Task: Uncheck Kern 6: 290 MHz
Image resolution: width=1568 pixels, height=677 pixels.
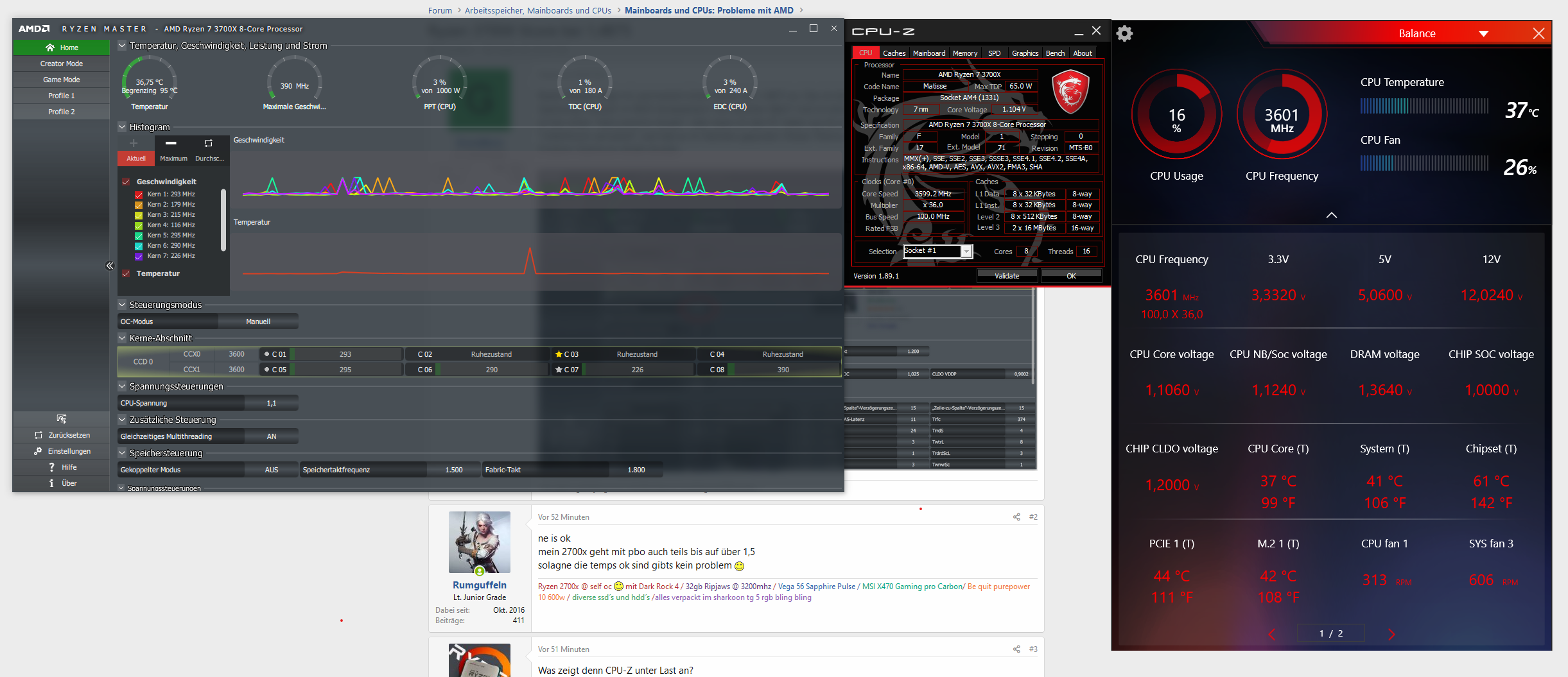Action: tap(138, 246)
